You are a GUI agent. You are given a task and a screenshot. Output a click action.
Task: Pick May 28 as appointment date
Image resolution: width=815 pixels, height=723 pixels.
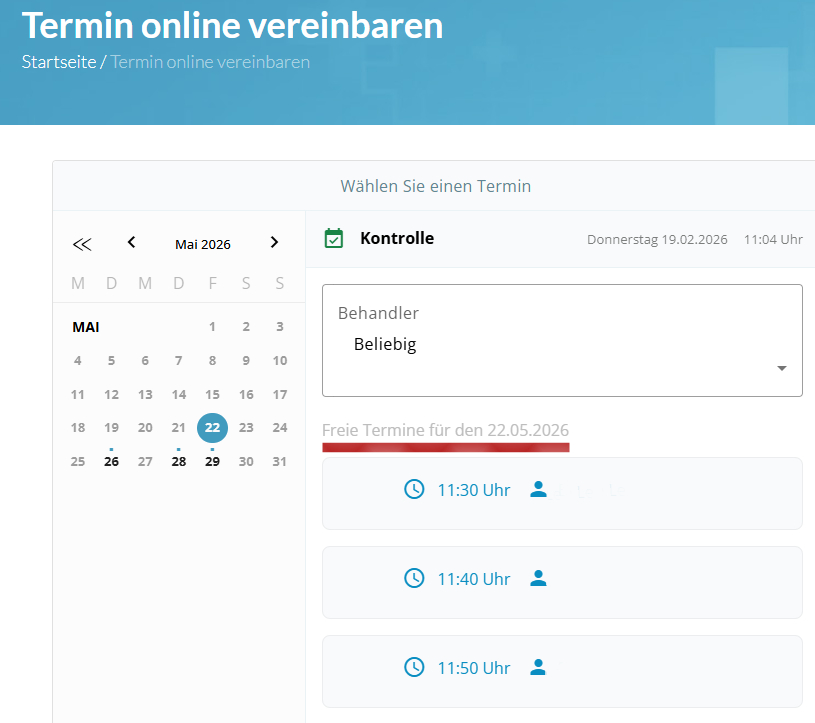coord(178,461)
